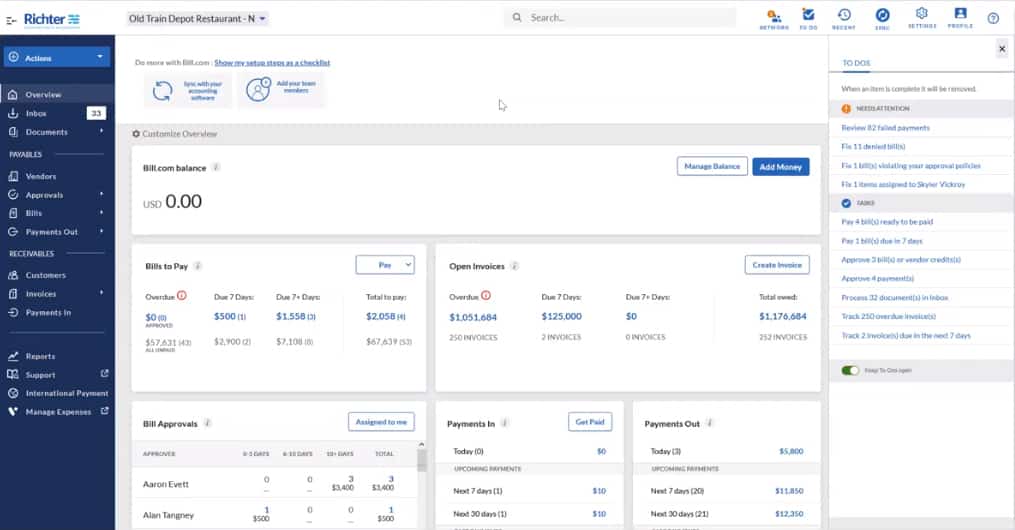The height and width of the screenshot is (530, 1015).
Task: Click the Create Invoice button
Action: coord(777,265)
